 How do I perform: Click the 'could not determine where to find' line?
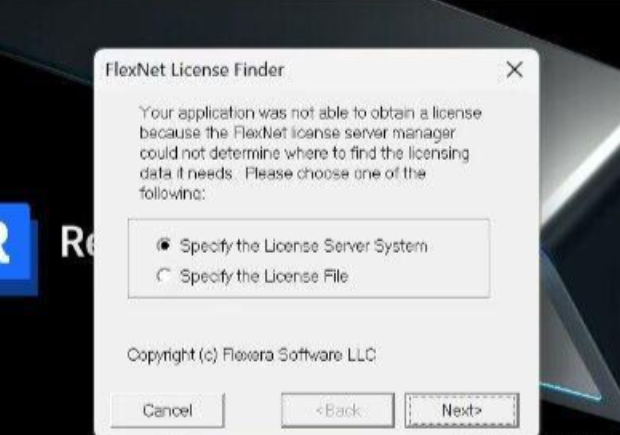tap(304, 153)
